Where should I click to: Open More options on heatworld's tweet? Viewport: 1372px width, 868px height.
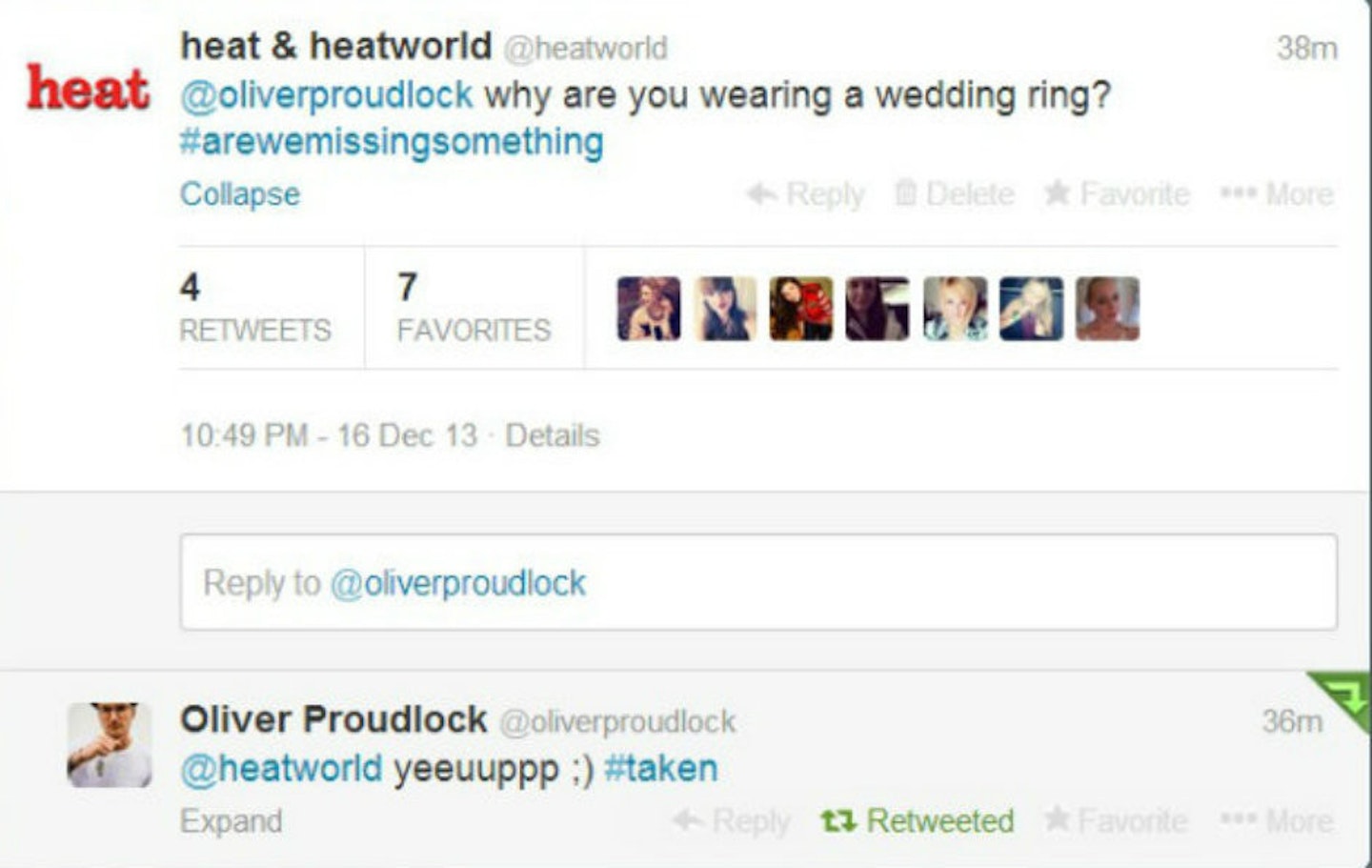click(1277, 194)
